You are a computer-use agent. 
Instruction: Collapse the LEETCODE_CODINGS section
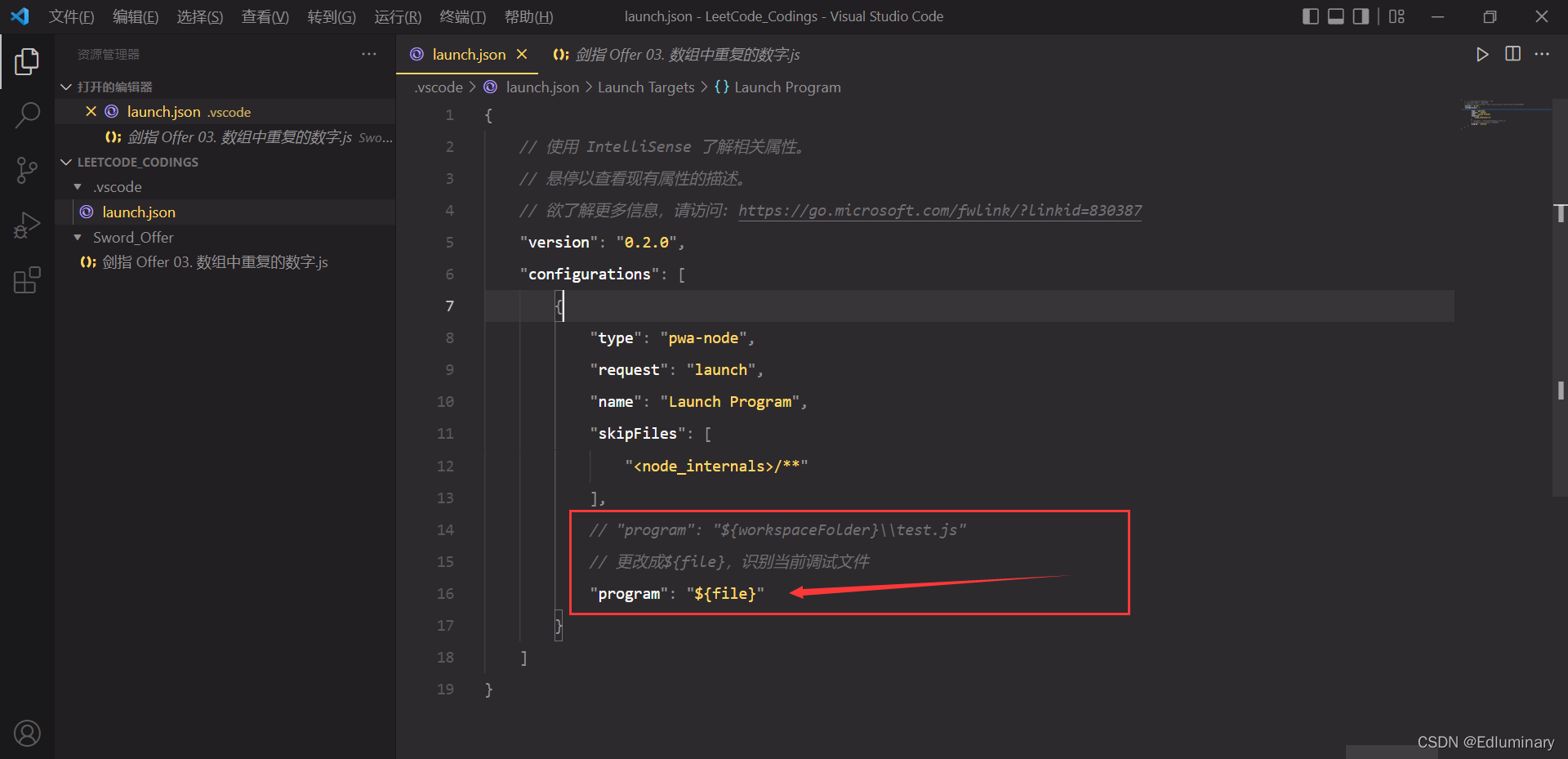coord(66,162)
